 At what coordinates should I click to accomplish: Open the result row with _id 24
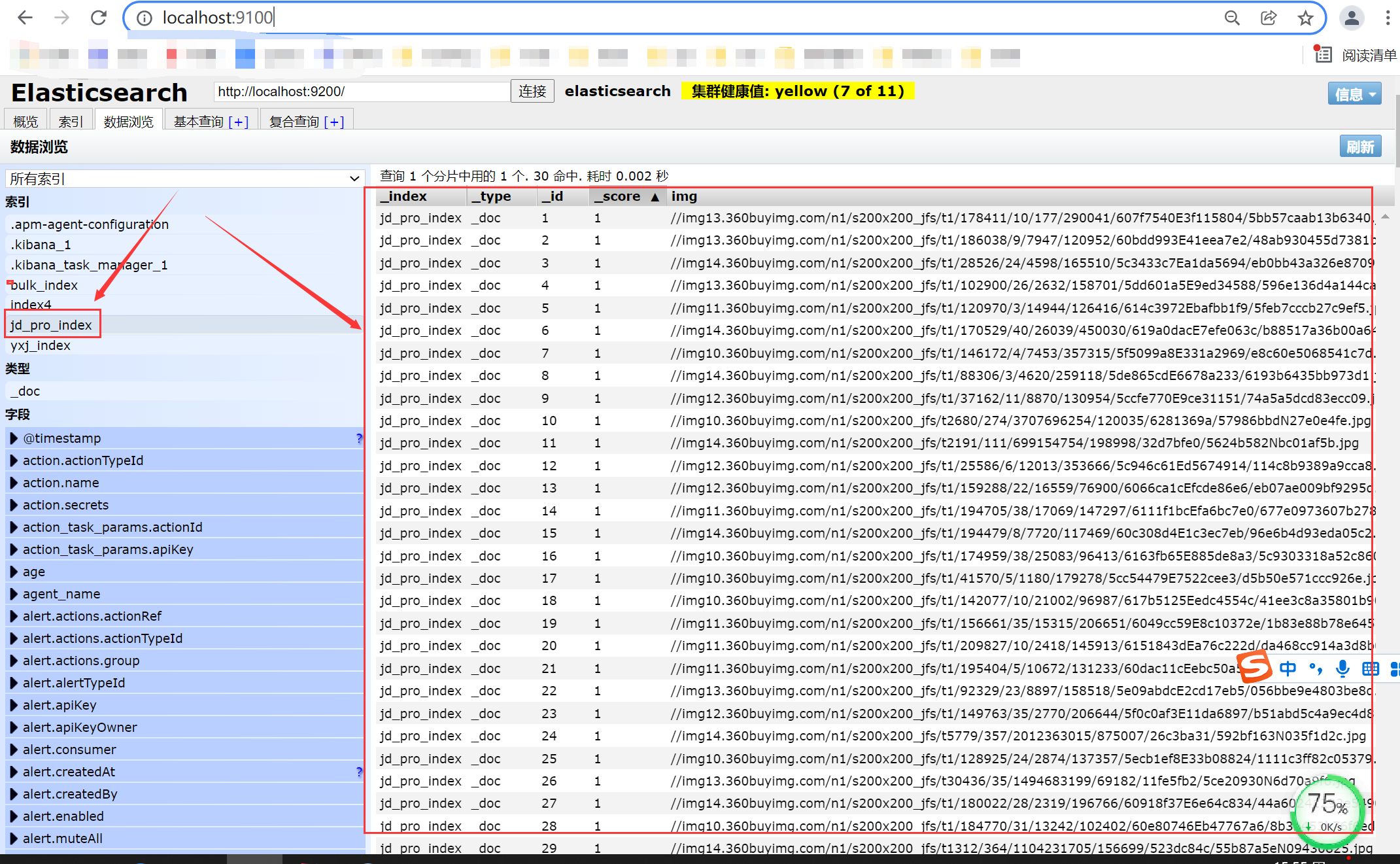pos(874,736)
